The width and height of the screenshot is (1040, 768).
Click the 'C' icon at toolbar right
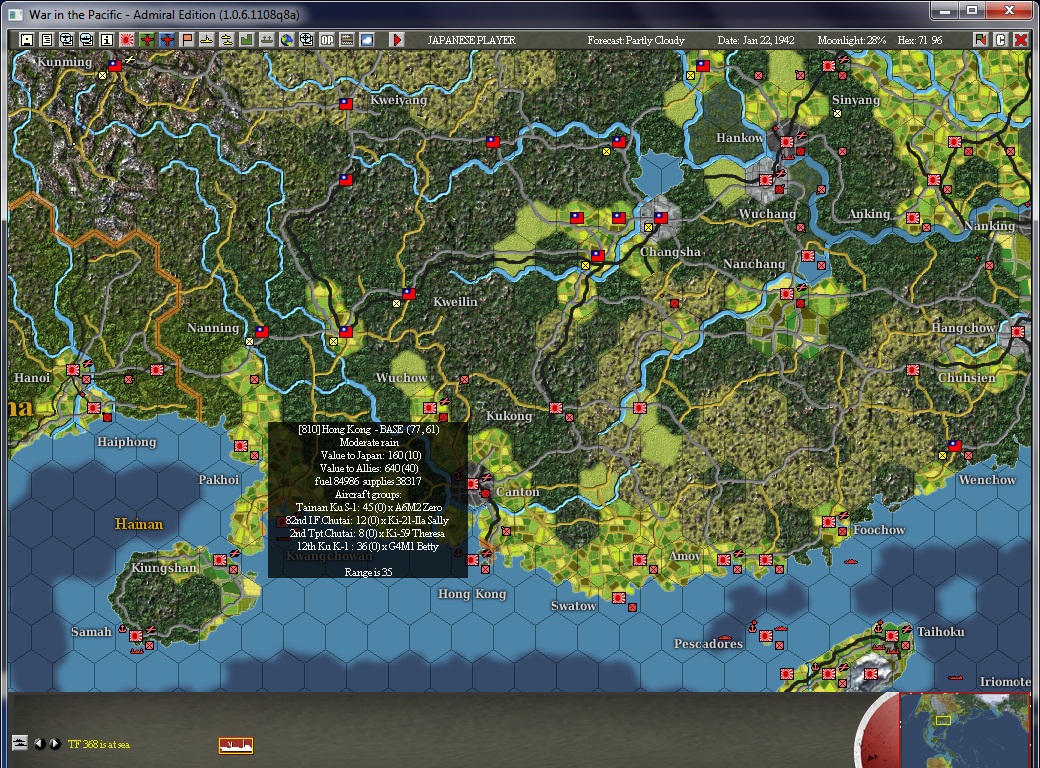click(1001, 40)
